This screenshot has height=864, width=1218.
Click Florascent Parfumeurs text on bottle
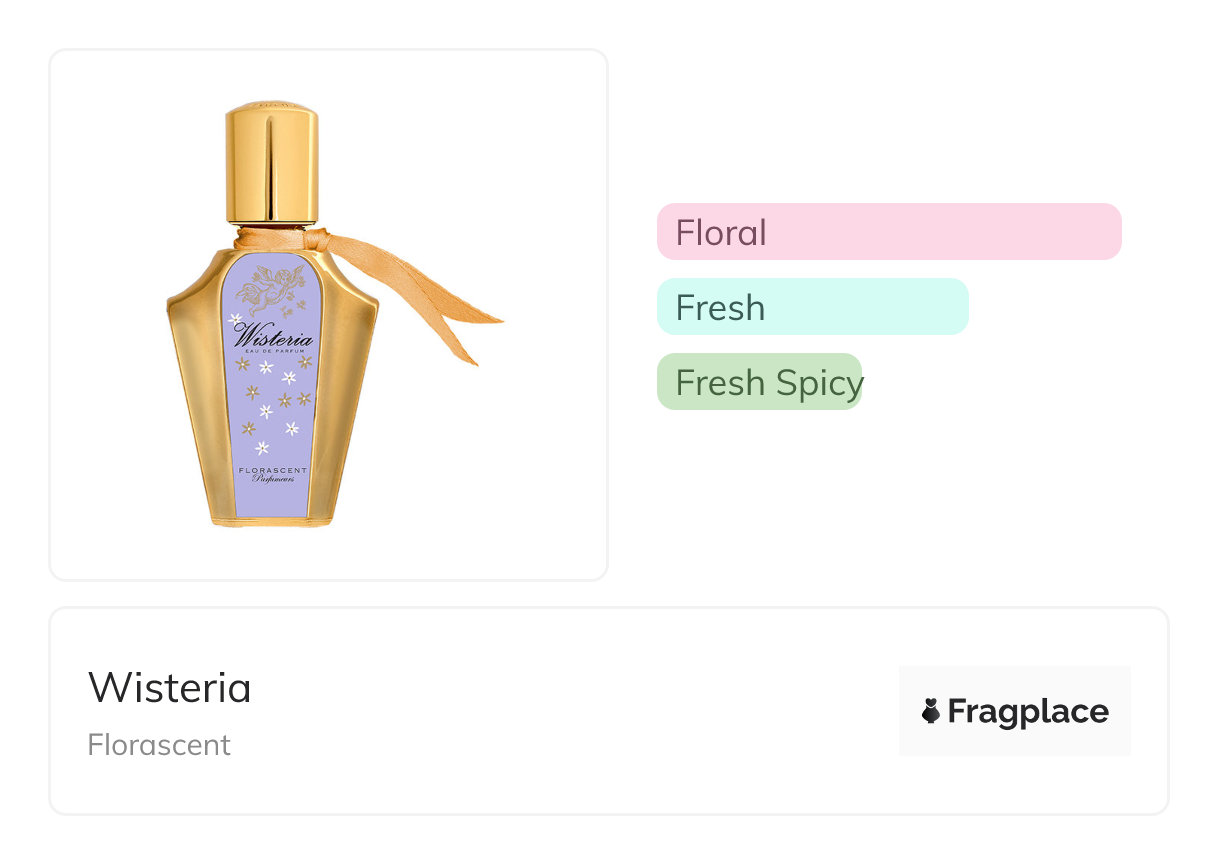tap(273, 474)
